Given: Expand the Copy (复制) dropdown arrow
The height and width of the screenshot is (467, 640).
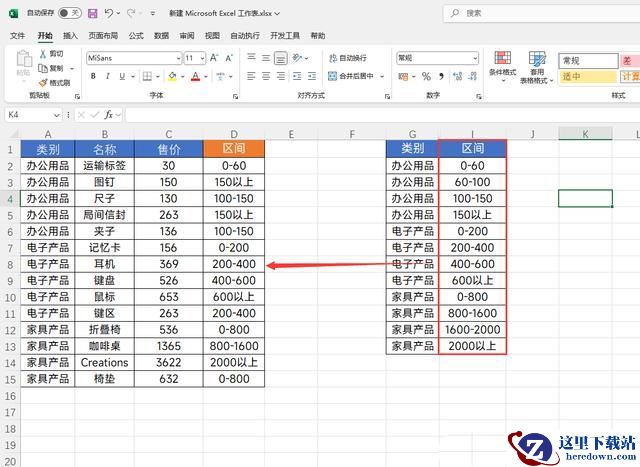Looking at the screenshot, I should point(72,69).
